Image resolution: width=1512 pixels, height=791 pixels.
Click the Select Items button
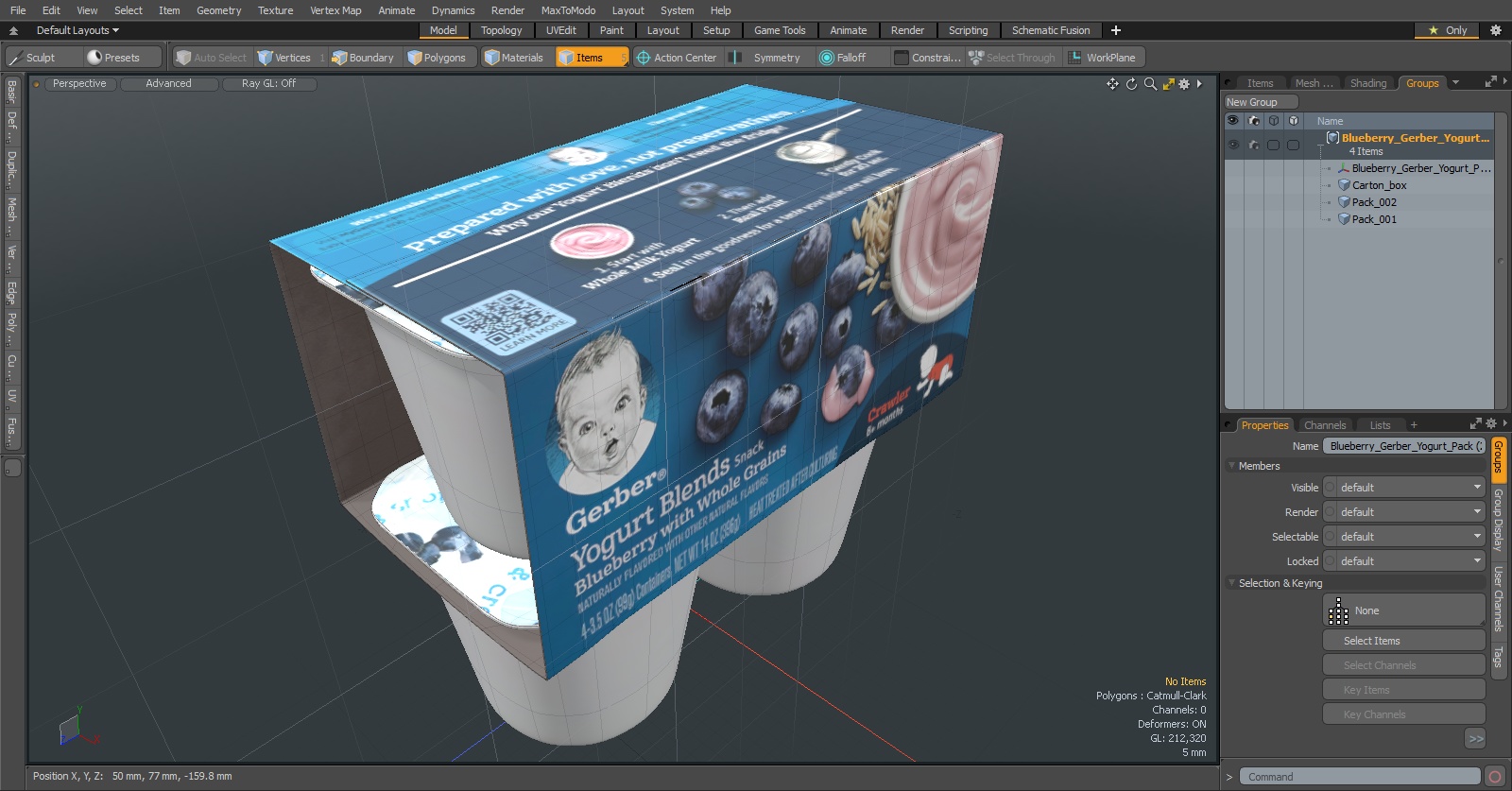point(1404,641)
